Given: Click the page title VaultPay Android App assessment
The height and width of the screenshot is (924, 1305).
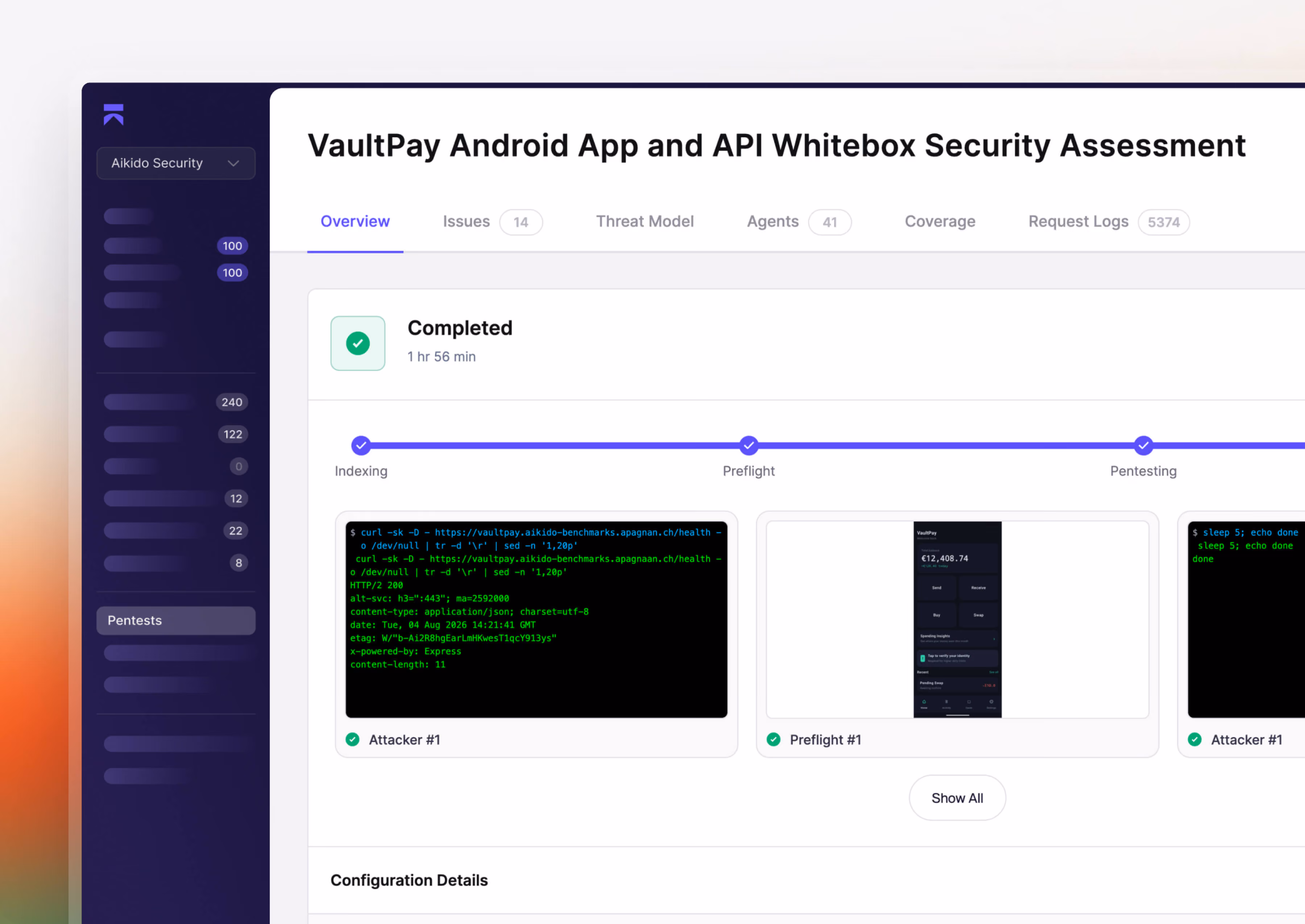Looking at the screenshot, I should point(777,146).
